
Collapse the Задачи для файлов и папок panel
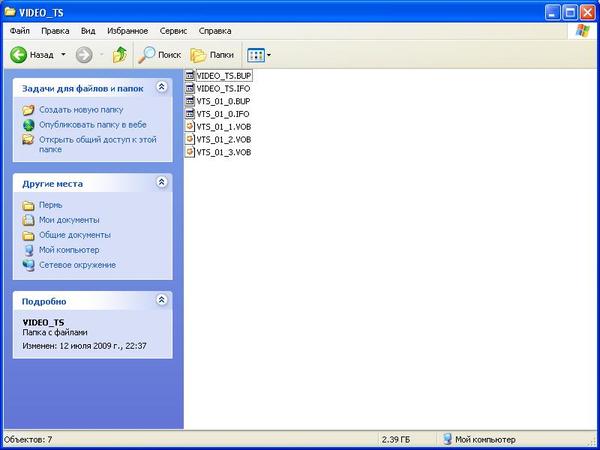(161, 87)
